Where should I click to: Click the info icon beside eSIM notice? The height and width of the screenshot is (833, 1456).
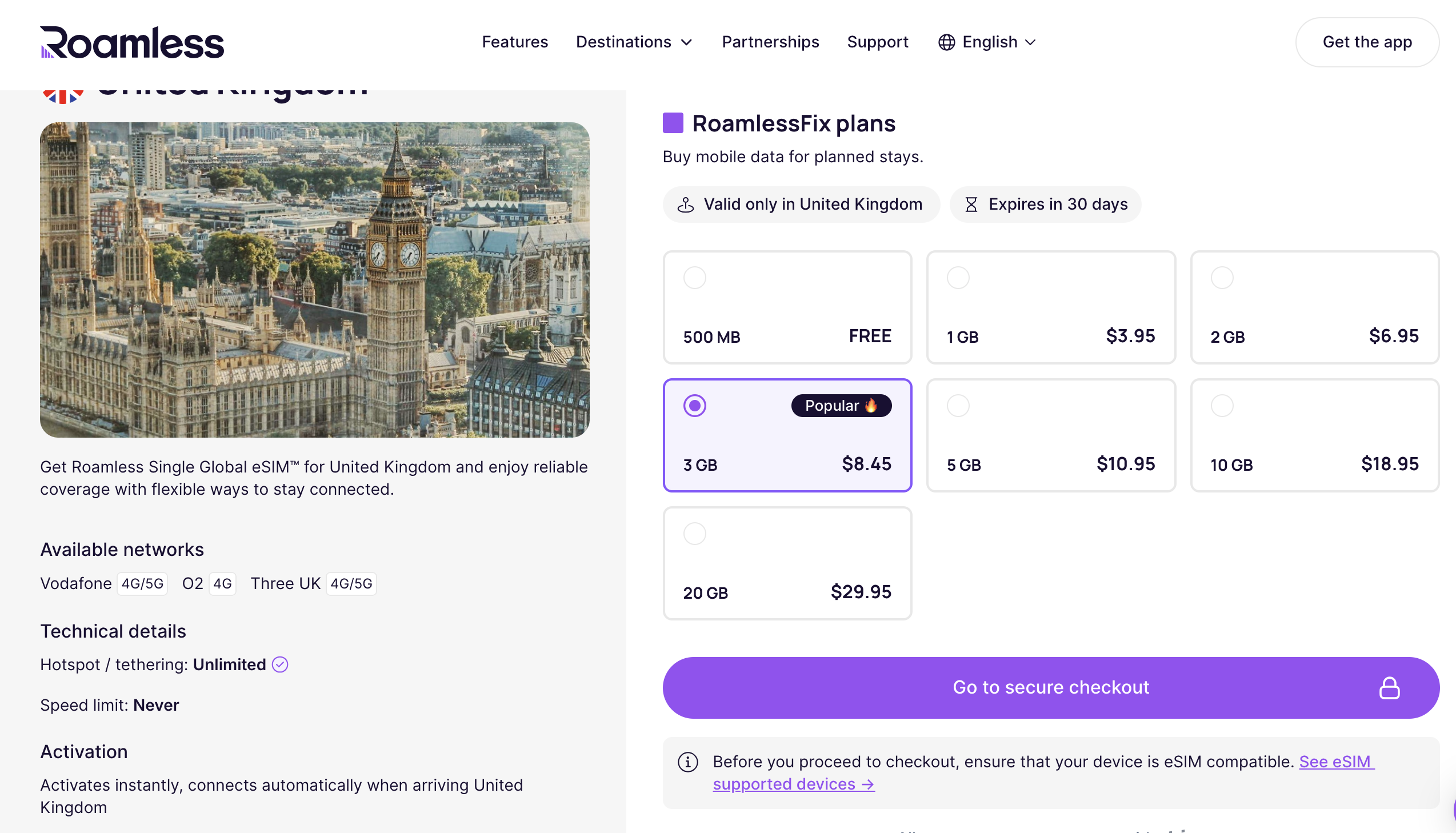pyautogui.click(x=687, y=762)
